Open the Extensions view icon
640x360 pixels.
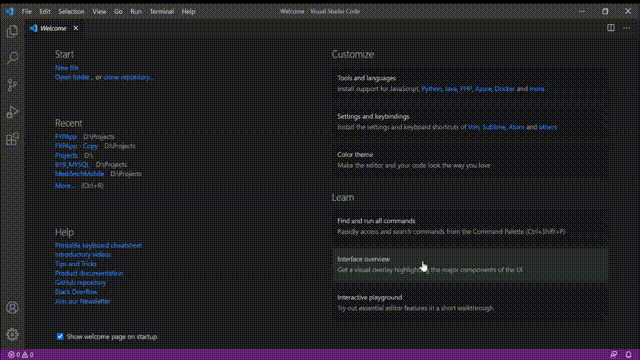12,139
